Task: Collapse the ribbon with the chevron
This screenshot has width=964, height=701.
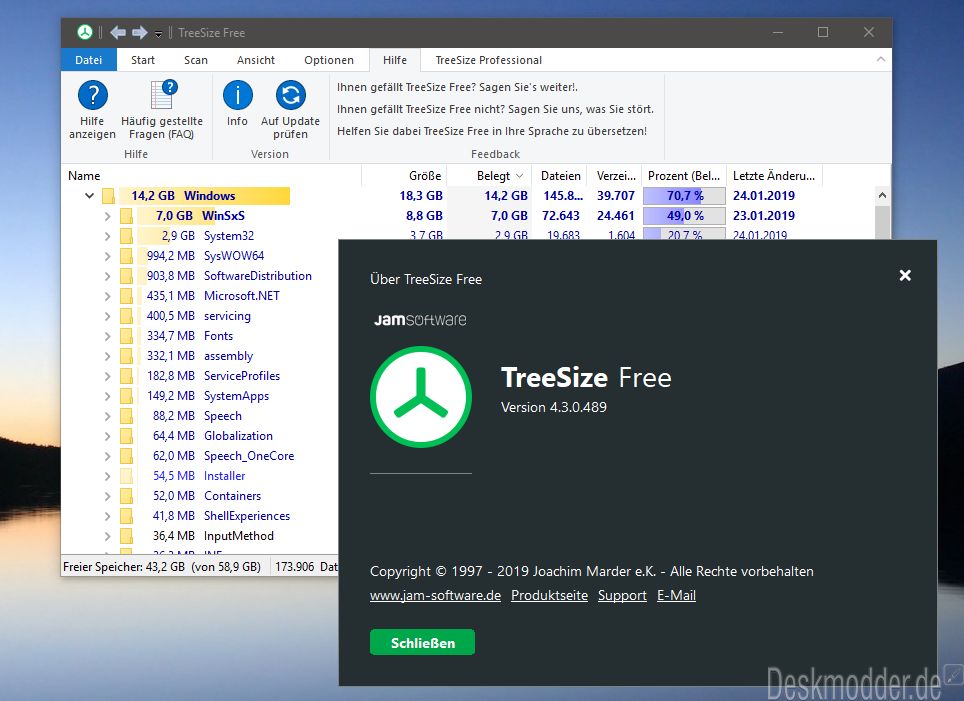Action: (x=881, y=60)
